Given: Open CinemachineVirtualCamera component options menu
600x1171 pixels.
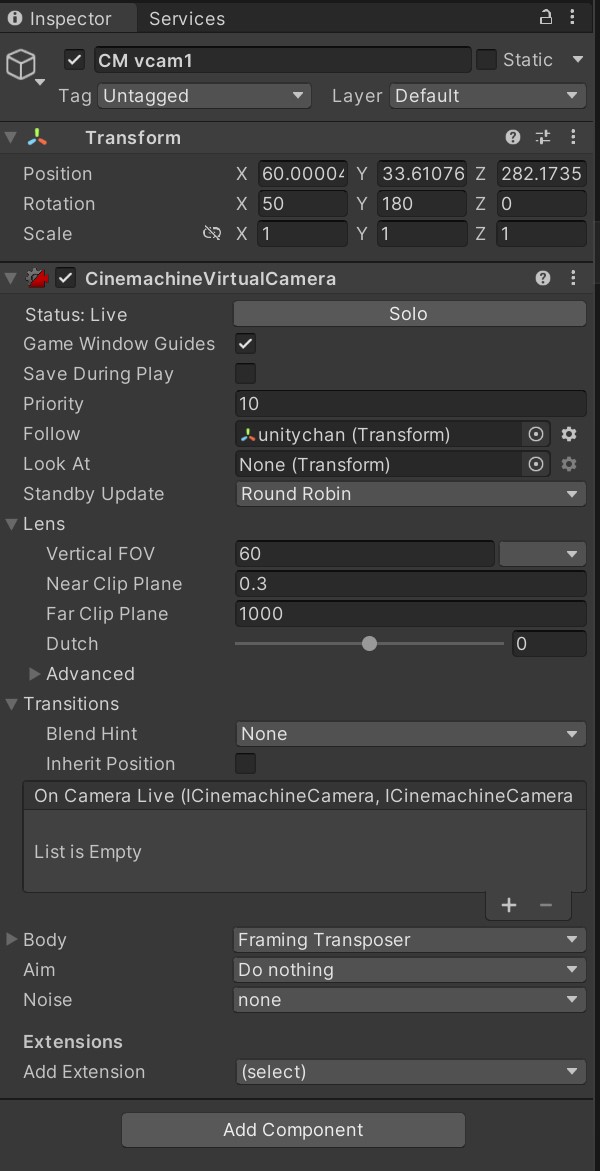Looking at the screenshot, I should click(x=573, y=278).
